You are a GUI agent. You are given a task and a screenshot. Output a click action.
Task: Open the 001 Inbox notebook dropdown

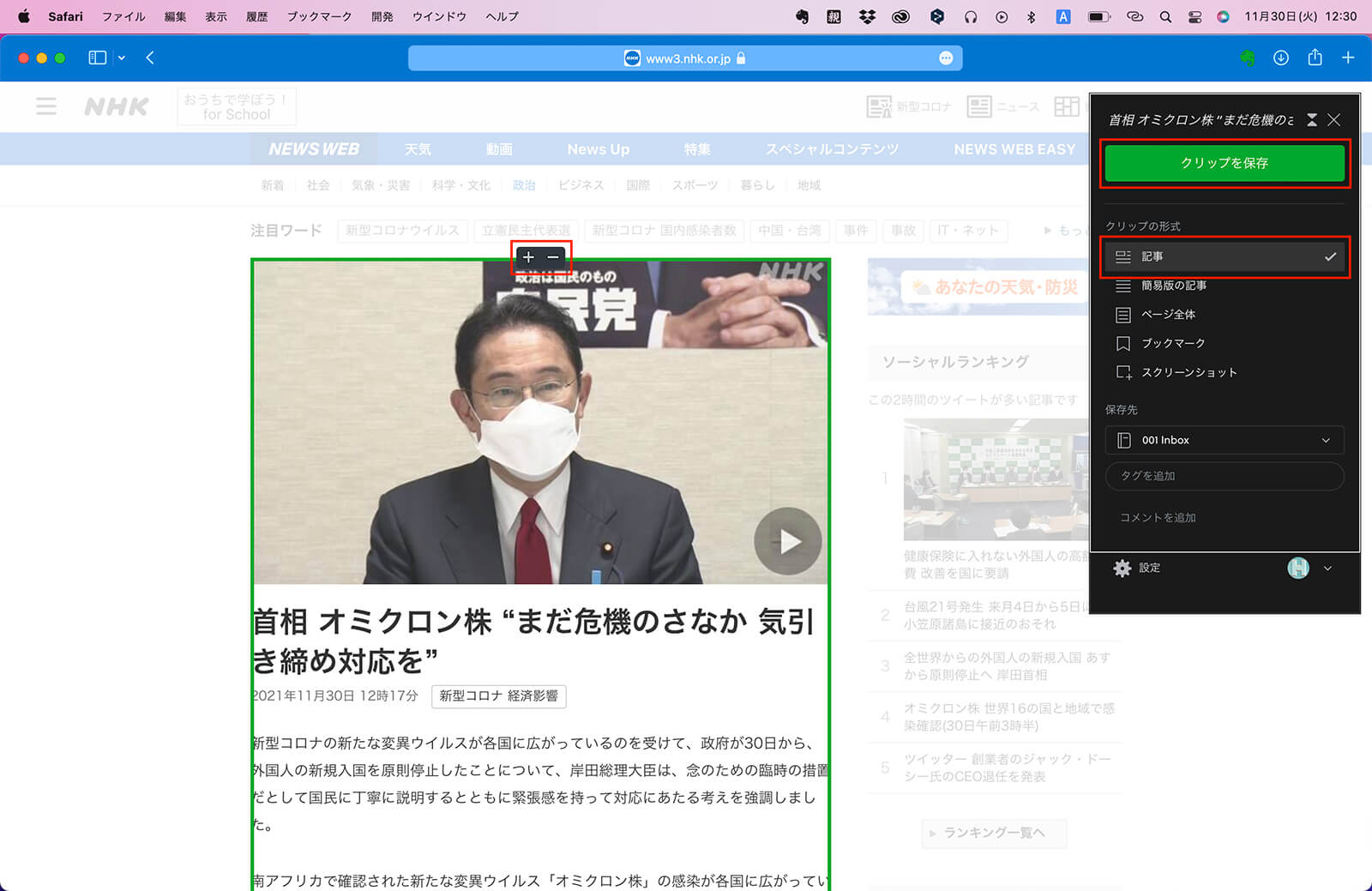click(1225, 440)
